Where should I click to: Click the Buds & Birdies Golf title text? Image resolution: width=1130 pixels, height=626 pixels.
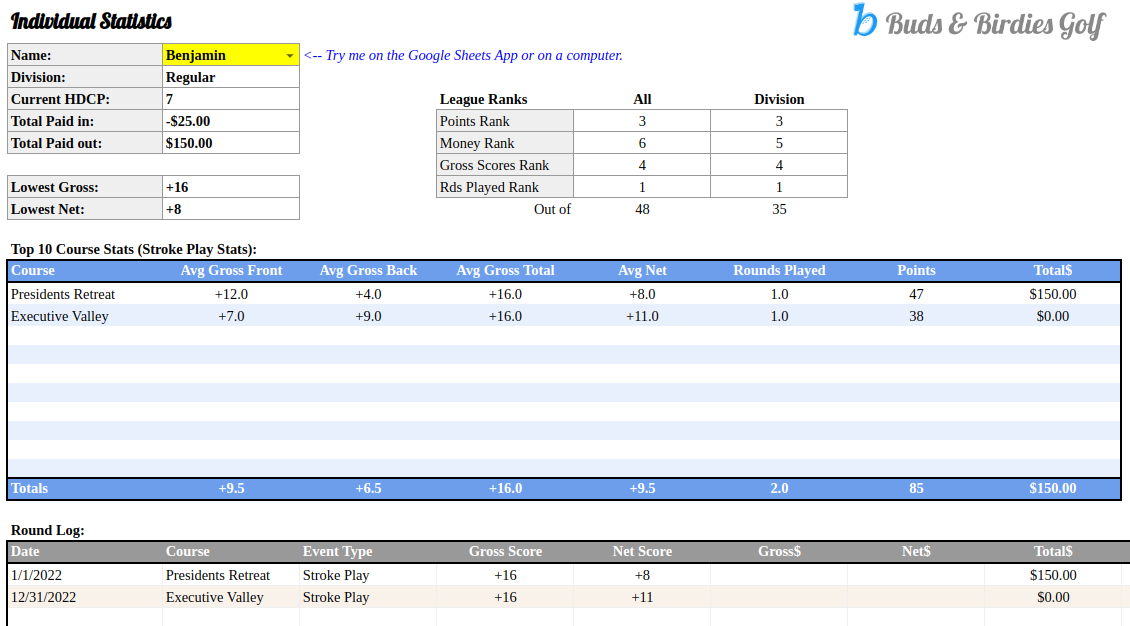pyautogui.click(x=995, y=24)
